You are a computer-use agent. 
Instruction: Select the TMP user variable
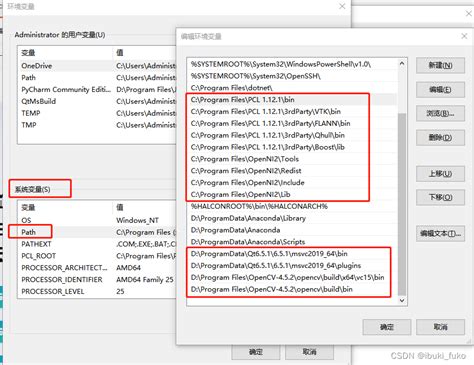97,125
